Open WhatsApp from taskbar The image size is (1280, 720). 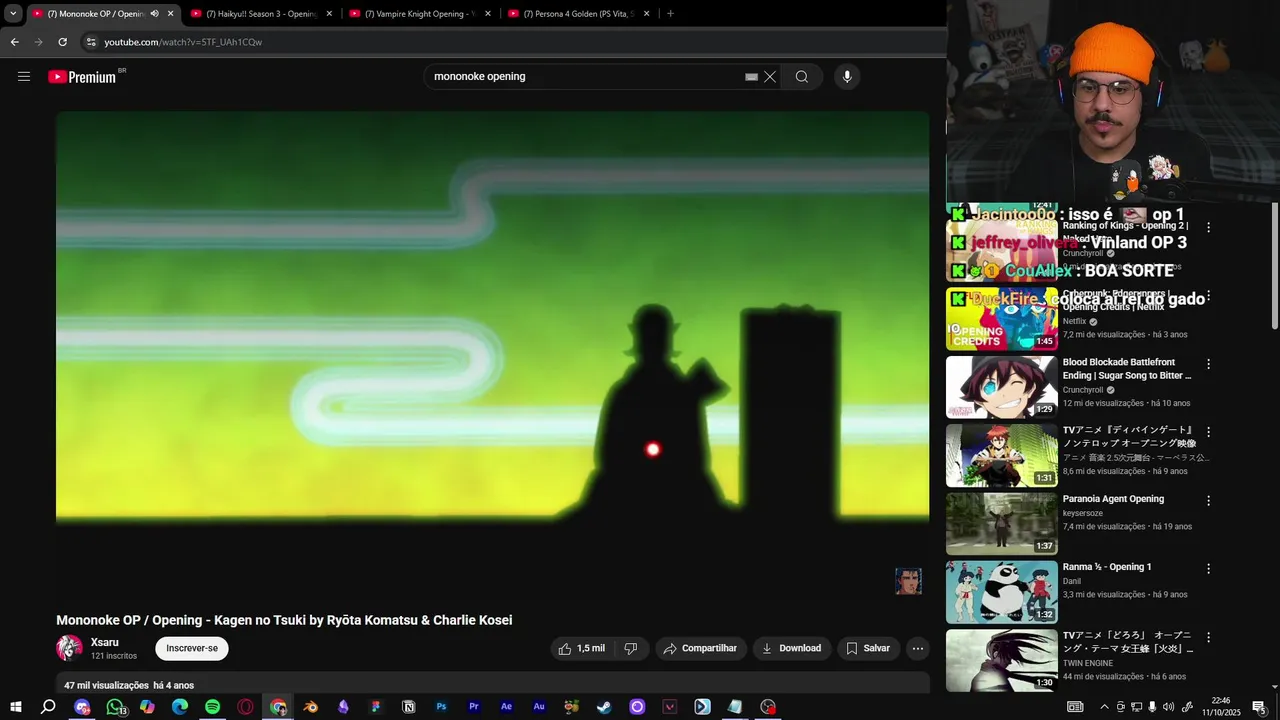[115, 707]
